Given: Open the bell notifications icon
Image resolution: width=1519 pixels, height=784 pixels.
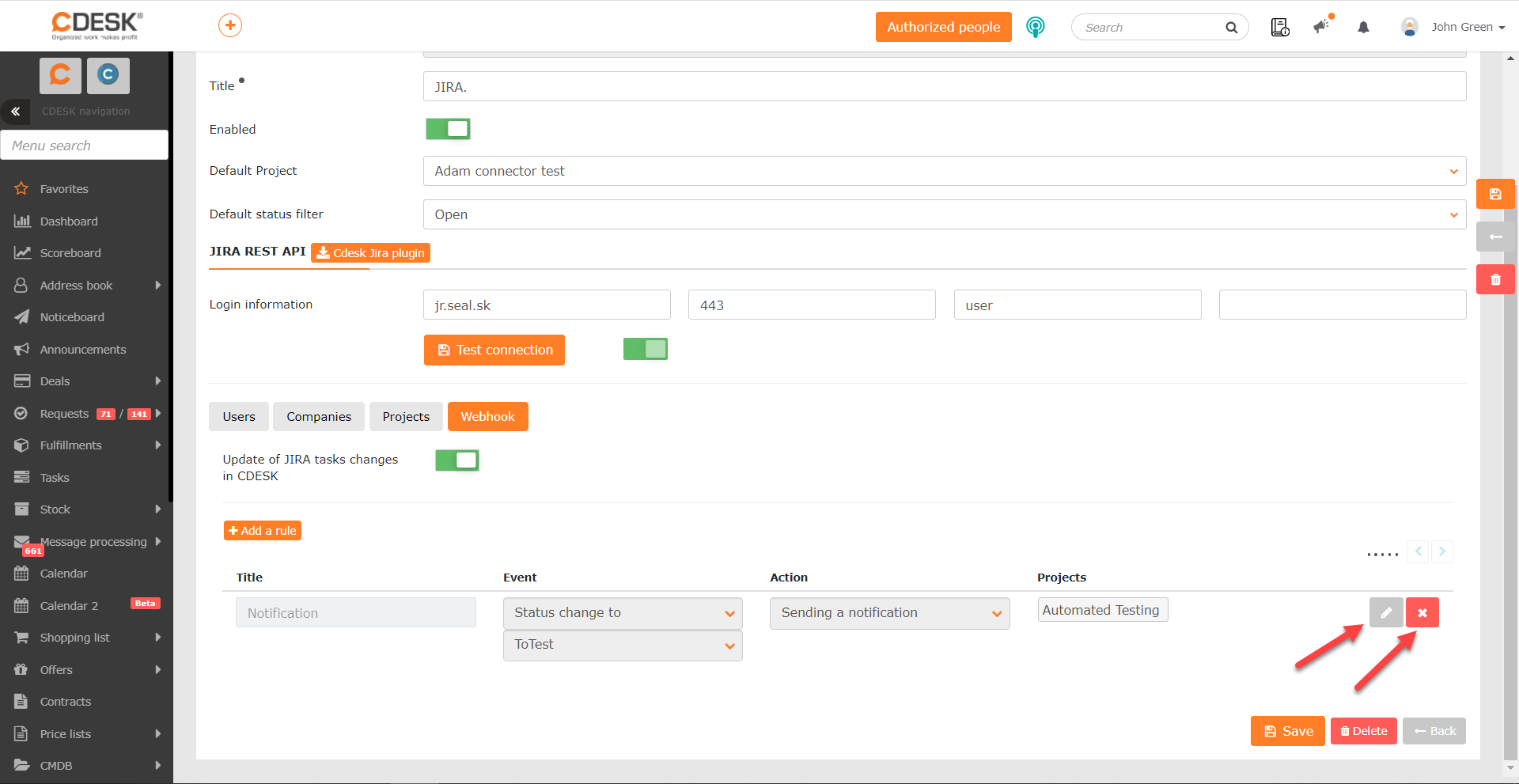Looking at the screenshot, I should 1363,27.
